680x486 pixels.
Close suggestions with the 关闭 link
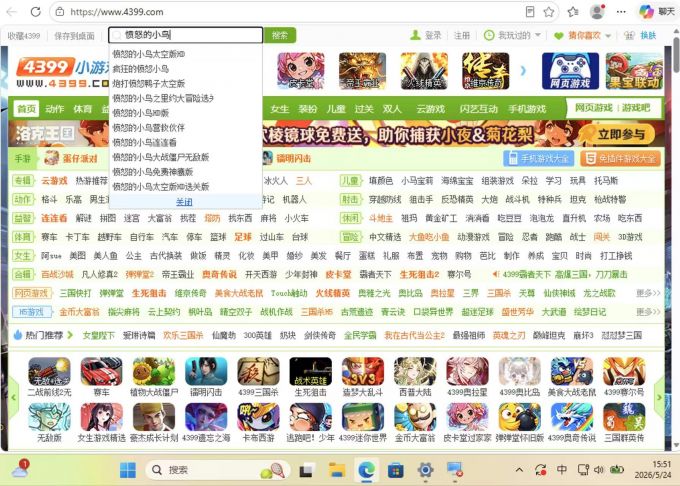tap(184, 202)
